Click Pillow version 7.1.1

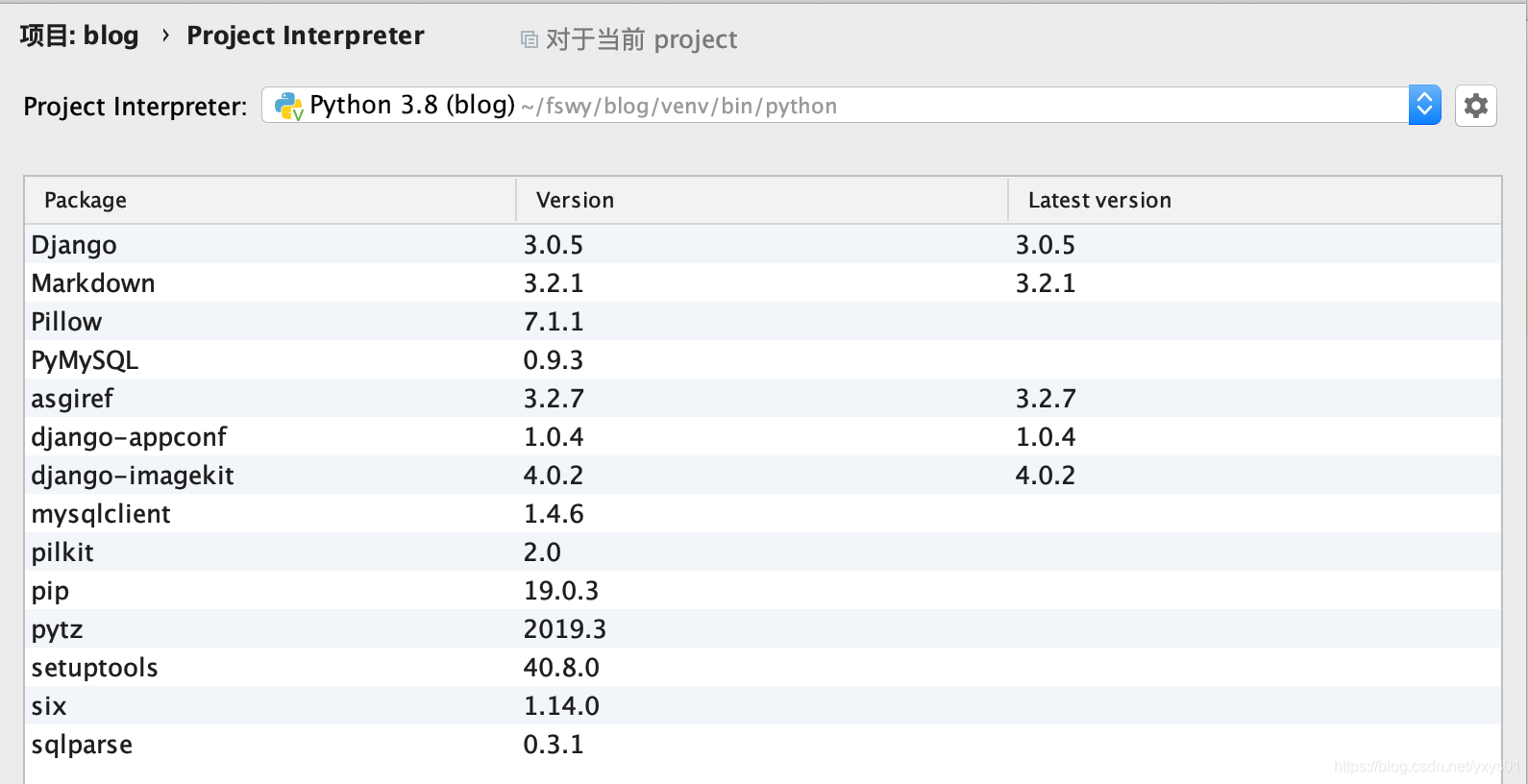pyautogui.click(x=554, y=322)
